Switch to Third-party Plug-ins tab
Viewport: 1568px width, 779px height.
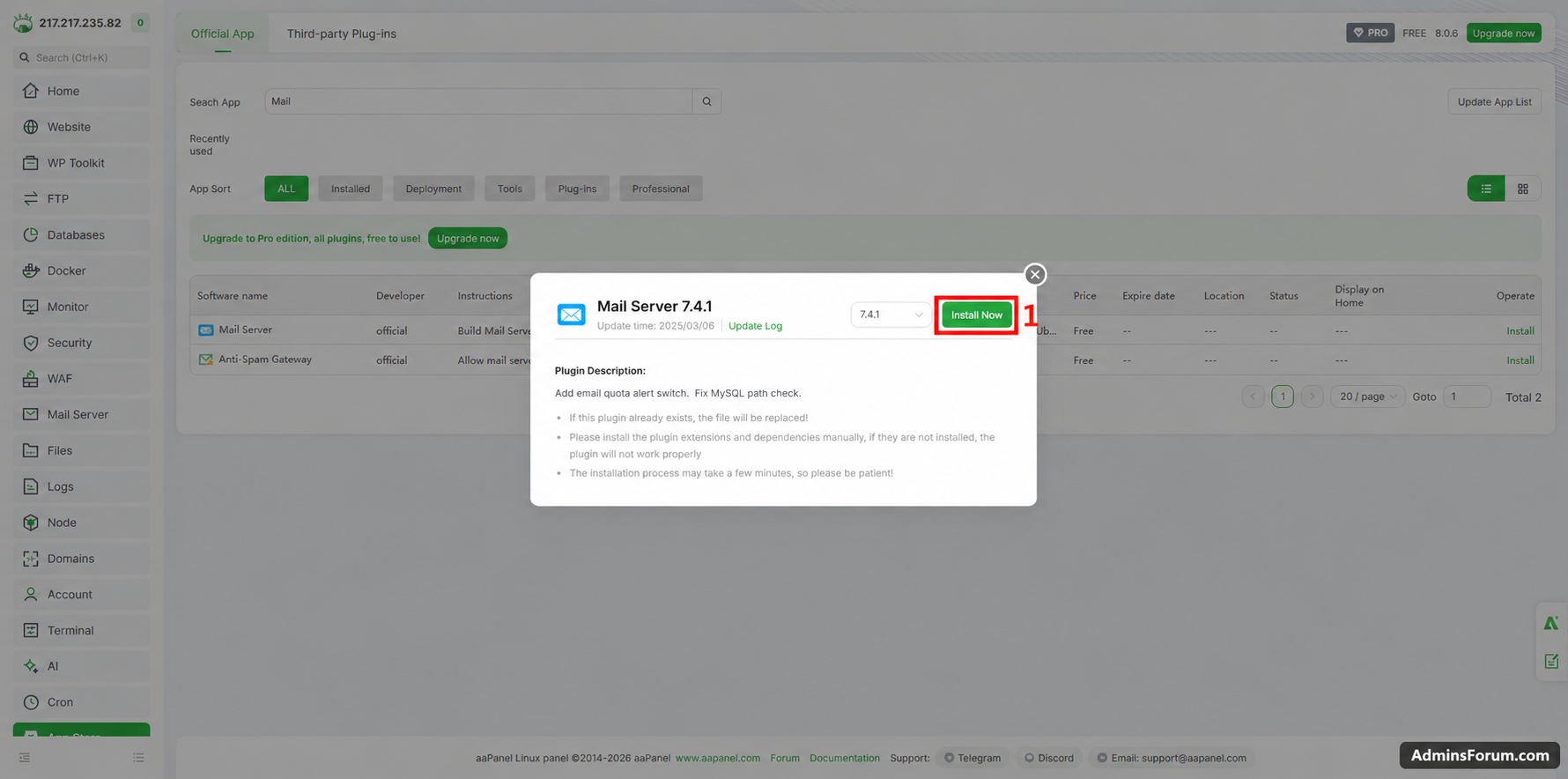pos(341,33)
